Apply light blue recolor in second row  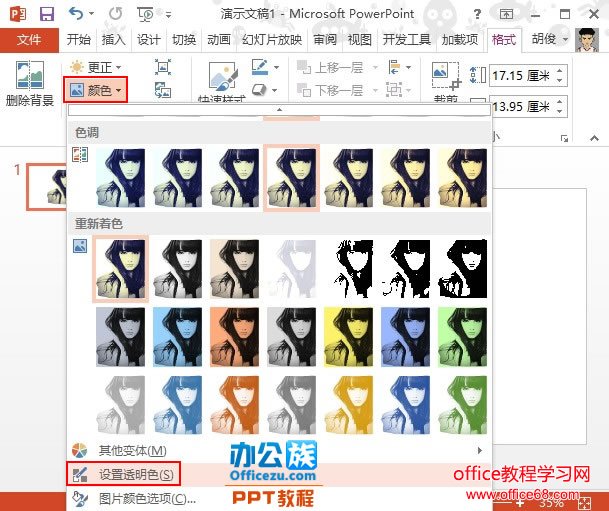coord(177,337)
